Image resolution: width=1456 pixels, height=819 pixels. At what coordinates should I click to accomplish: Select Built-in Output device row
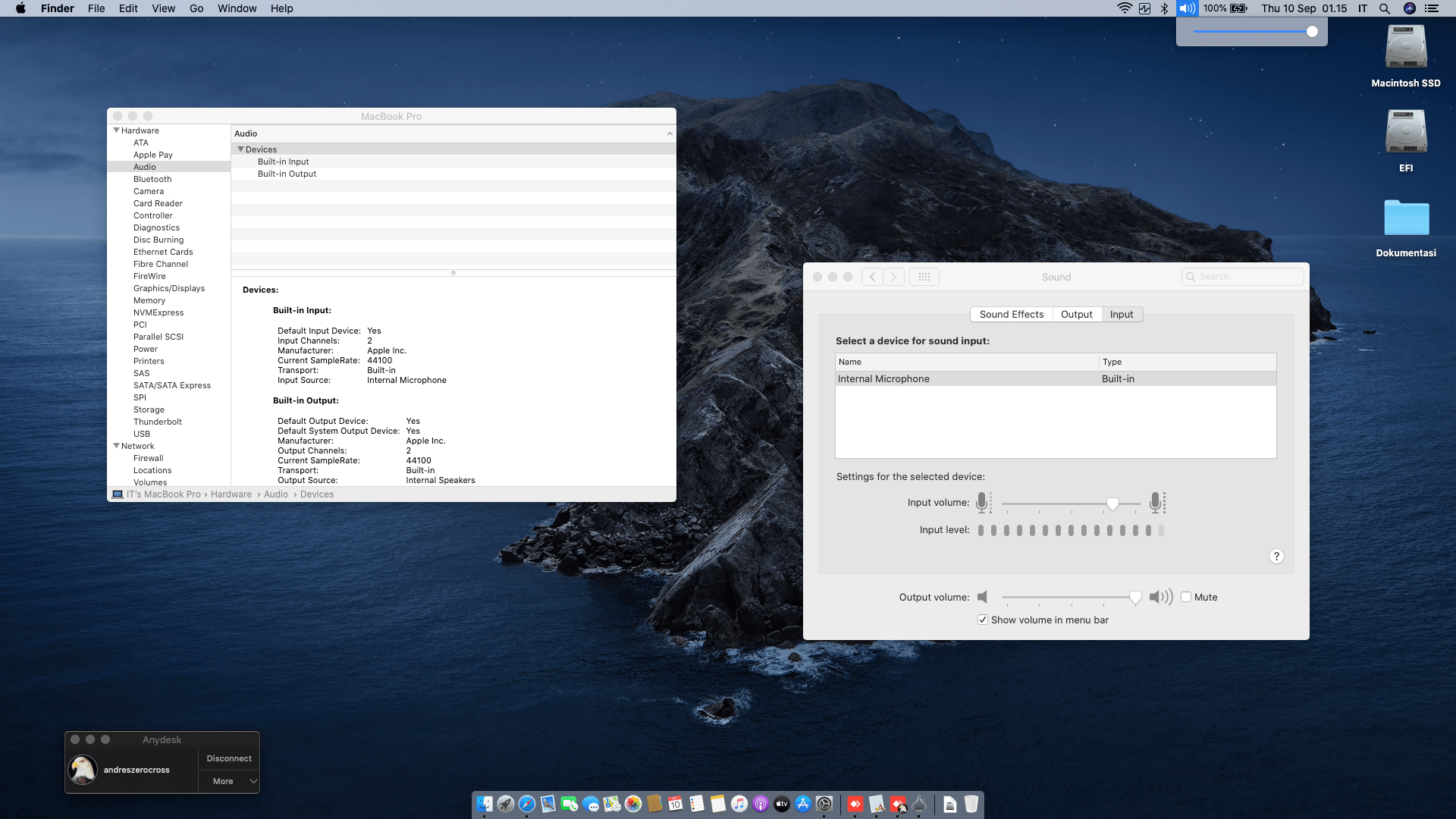click(453, 174)
